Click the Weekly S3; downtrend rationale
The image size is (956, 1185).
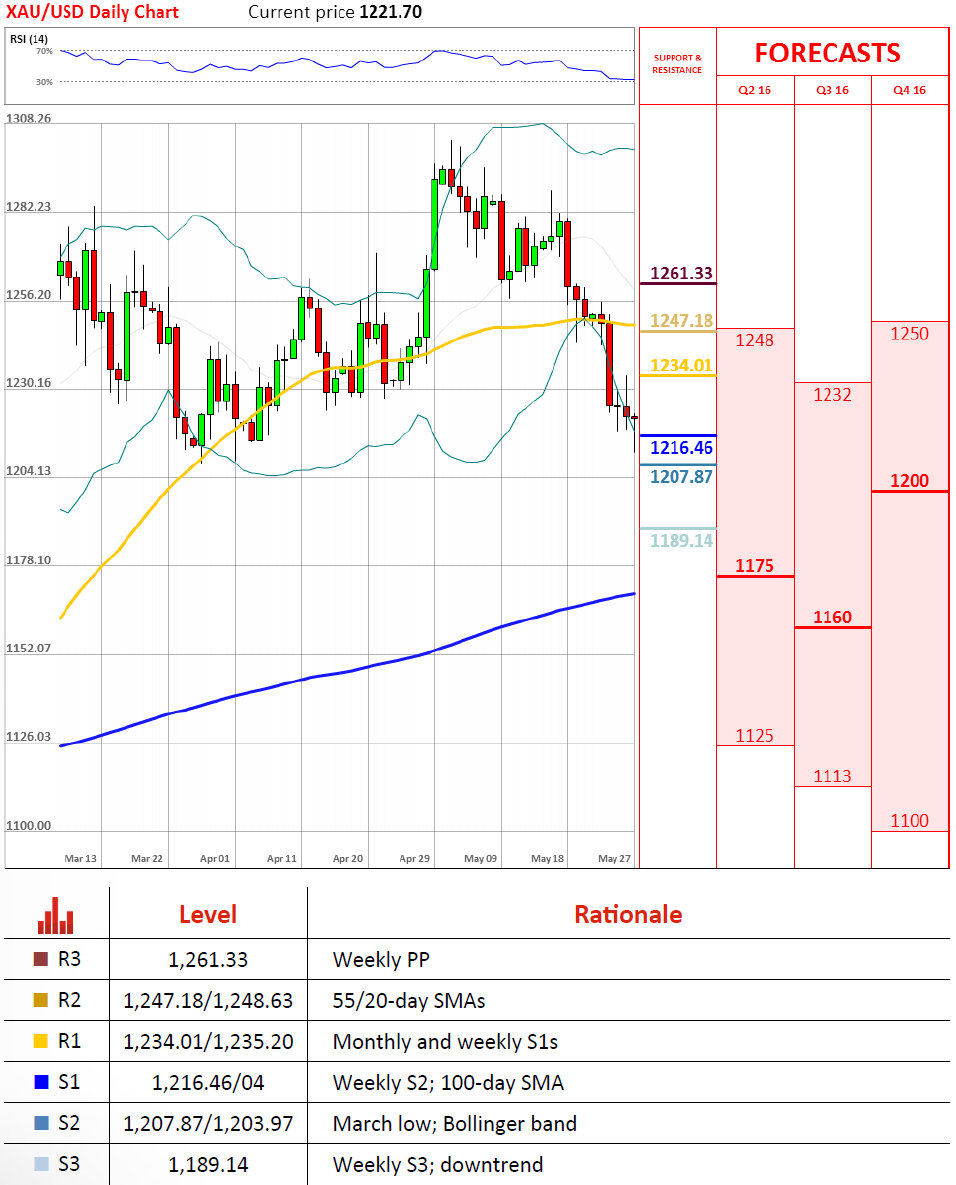[x=438, y=1165]
